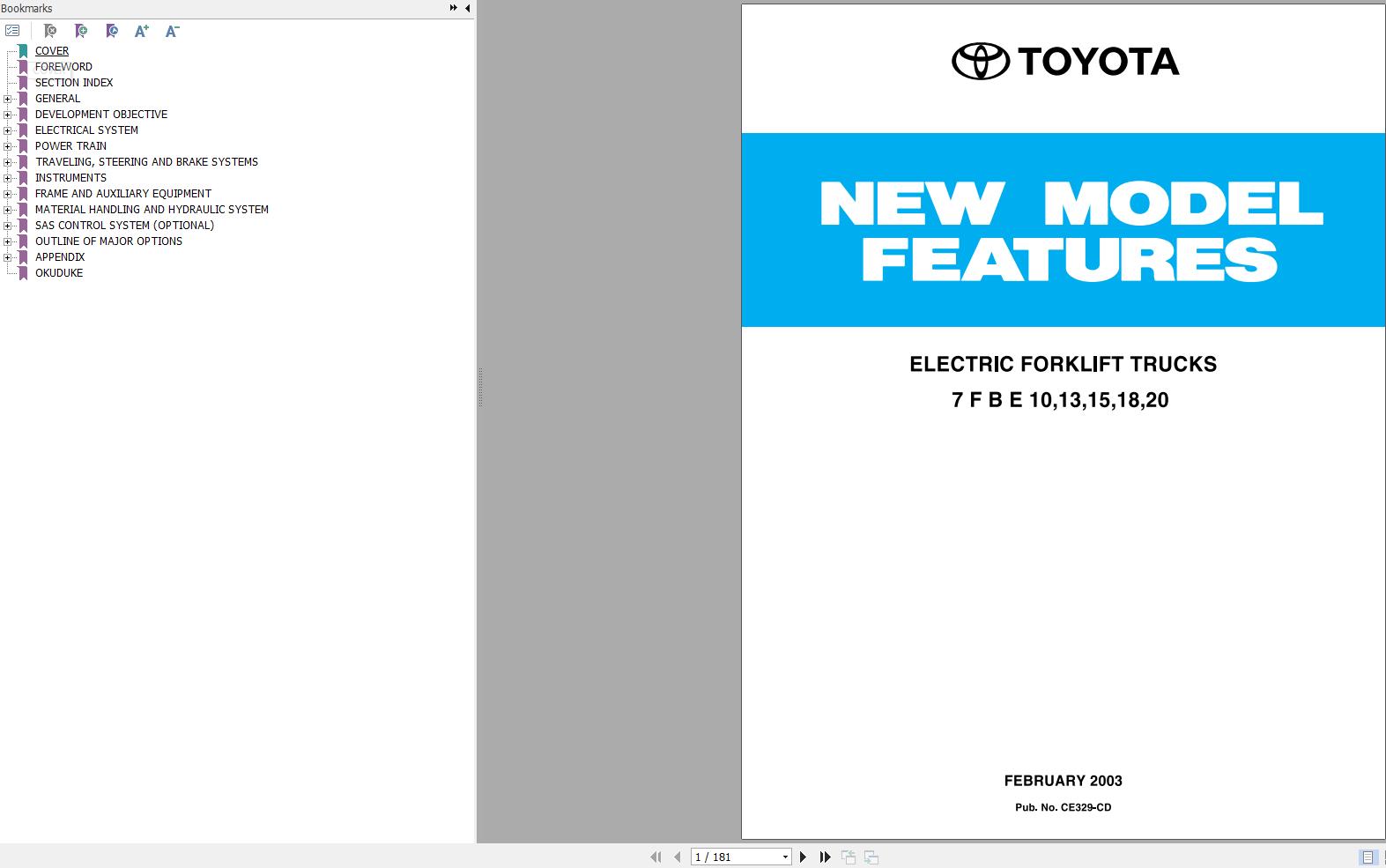Click the add new bookmark icon
The height and width of the screenshot is (868, 1386).
[x=81, y=31]
